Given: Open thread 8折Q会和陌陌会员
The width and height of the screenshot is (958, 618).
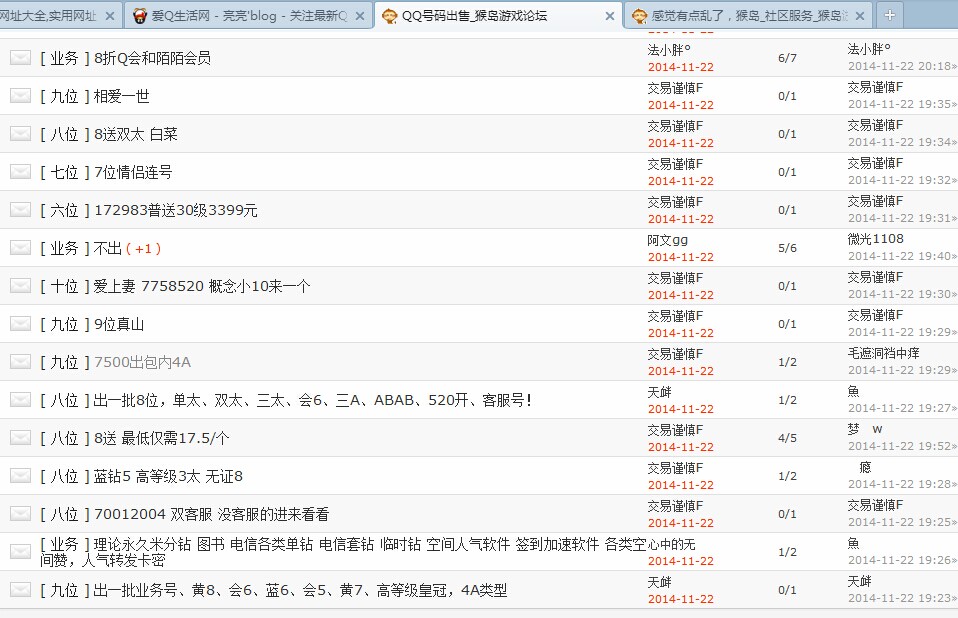Looking at the screenshot, I should tap(153, 58).
